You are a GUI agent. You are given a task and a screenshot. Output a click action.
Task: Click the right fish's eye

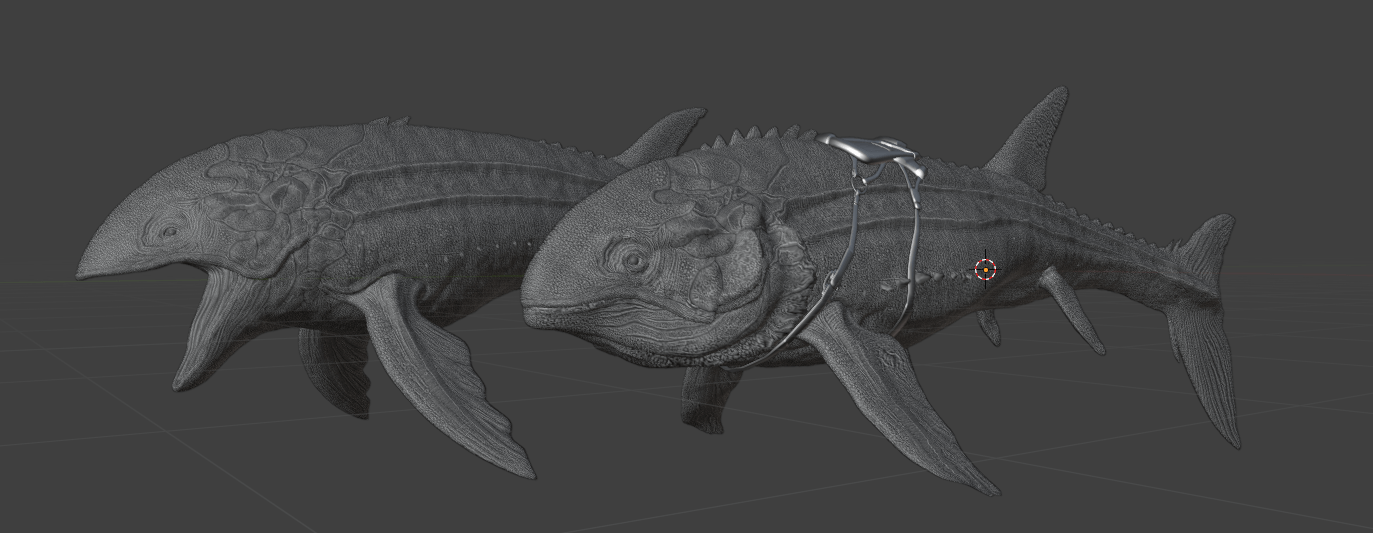[633, 260]
